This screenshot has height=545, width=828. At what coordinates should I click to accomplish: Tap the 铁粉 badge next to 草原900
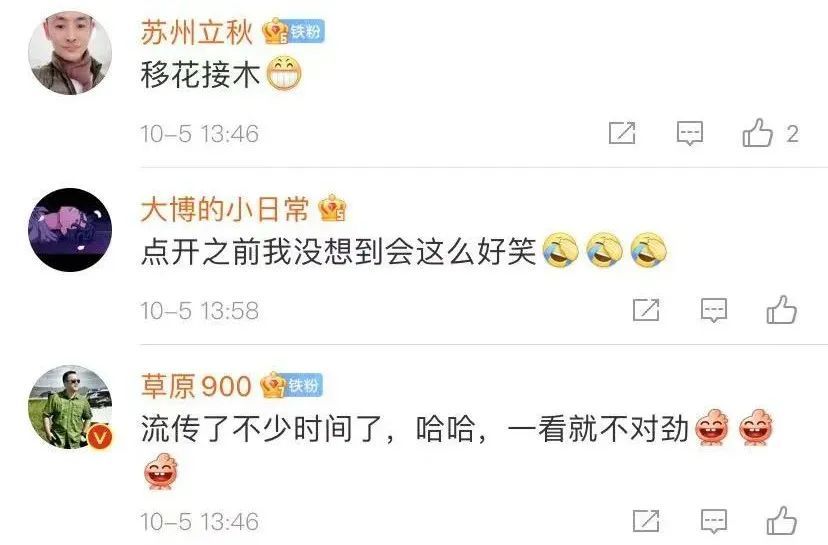304,385
